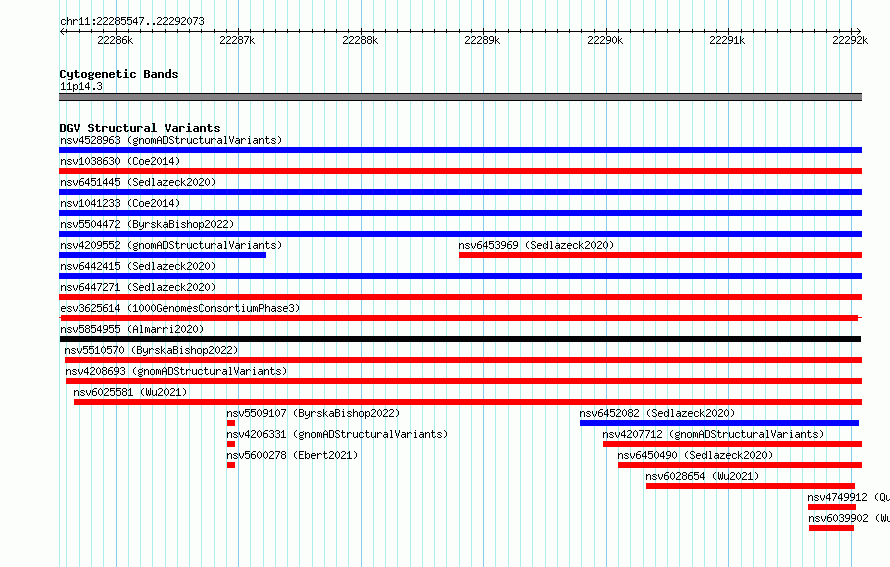
Task: Click the red nsv6450490 variant bar
Action: tap(740, 465)
